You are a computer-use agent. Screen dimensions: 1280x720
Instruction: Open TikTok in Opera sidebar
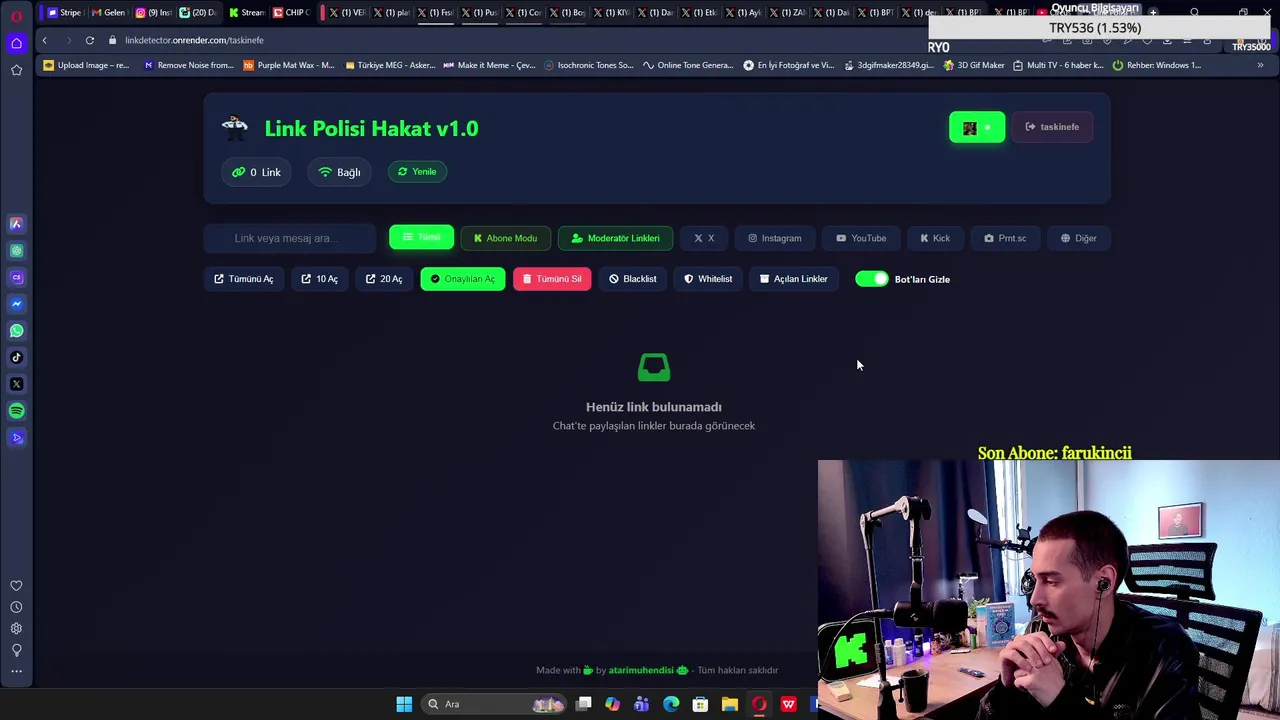[16, 357]
